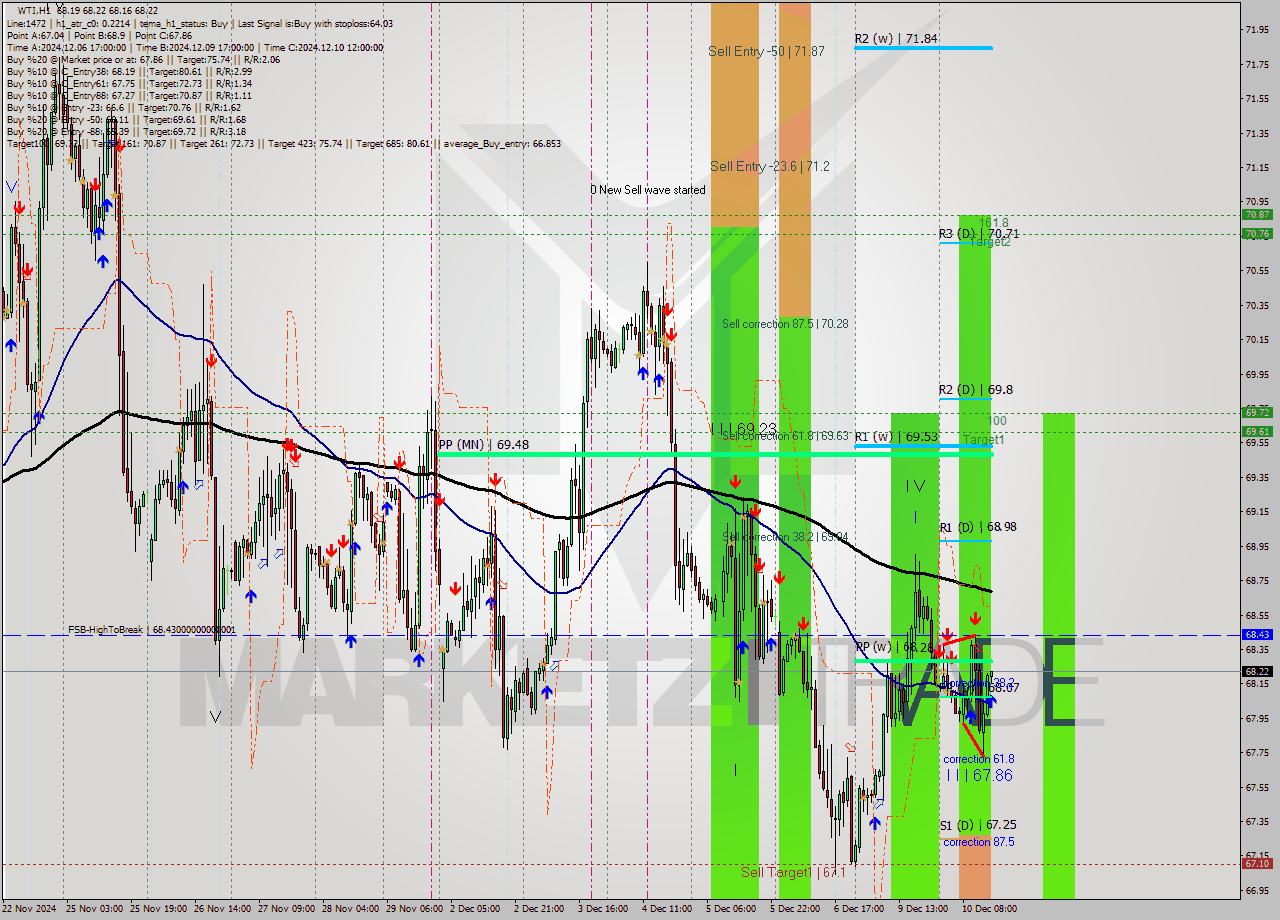Click the 'Sell correction 61.8 | 69.63' label
1280x920 pixels.
[785, 436]
